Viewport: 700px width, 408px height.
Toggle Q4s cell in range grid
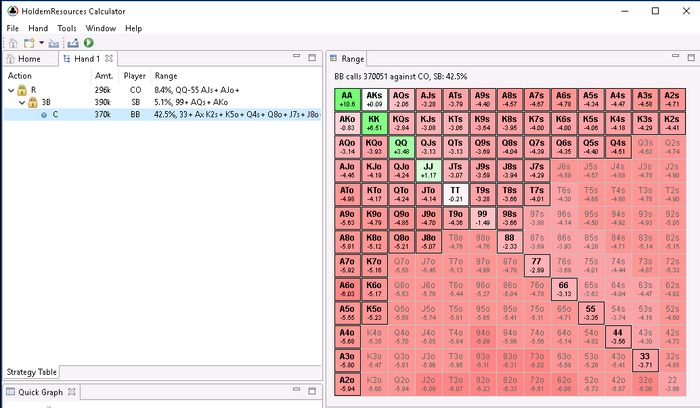618,146
